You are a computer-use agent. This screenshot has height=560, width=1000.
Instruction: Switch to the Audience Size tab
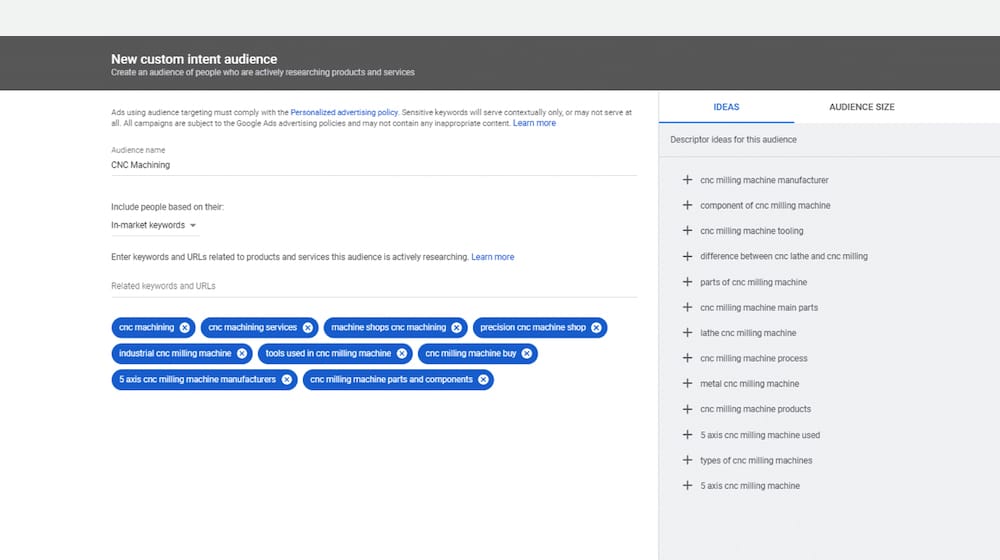(861, 107)
